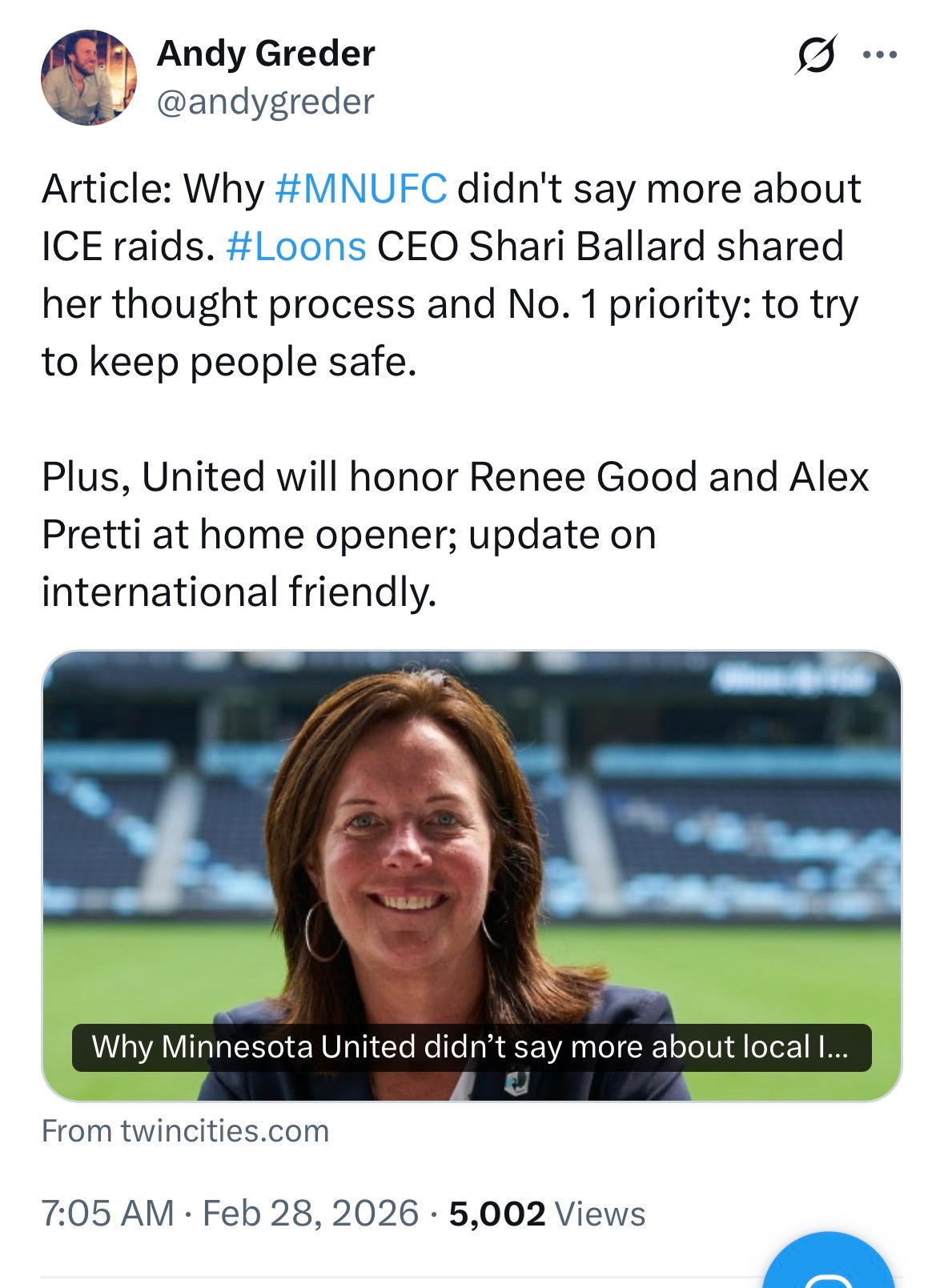Click the 'international friendly.' text line
This screenshot has height=1288, width=944.
click(x=239, y=592)
